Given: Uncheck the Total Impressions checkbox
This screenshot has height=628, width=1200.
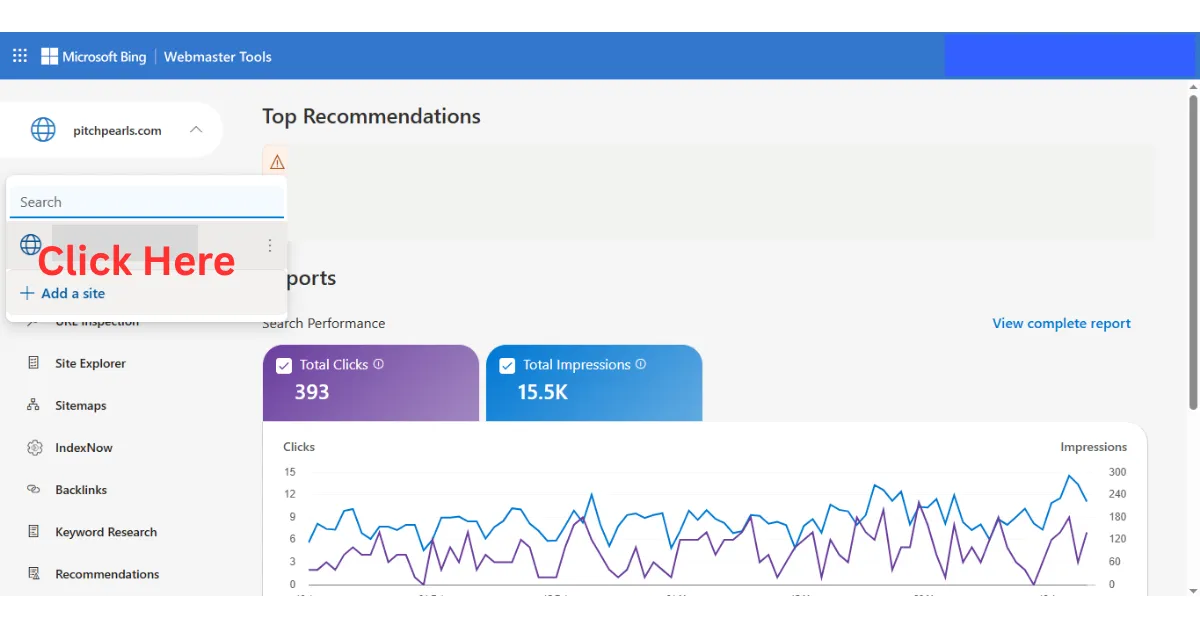Looking at the screenshot, I should [507, 365].
